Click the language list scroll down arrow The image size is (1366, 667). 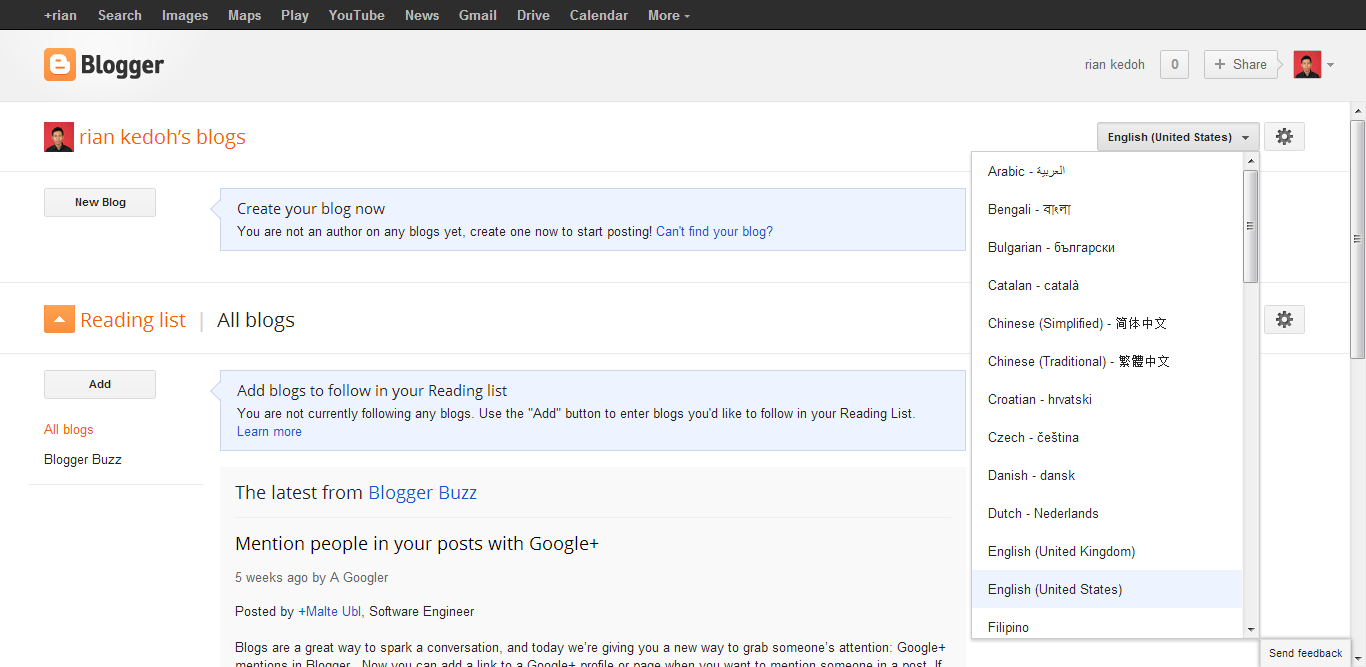[x=1250, y=630]
